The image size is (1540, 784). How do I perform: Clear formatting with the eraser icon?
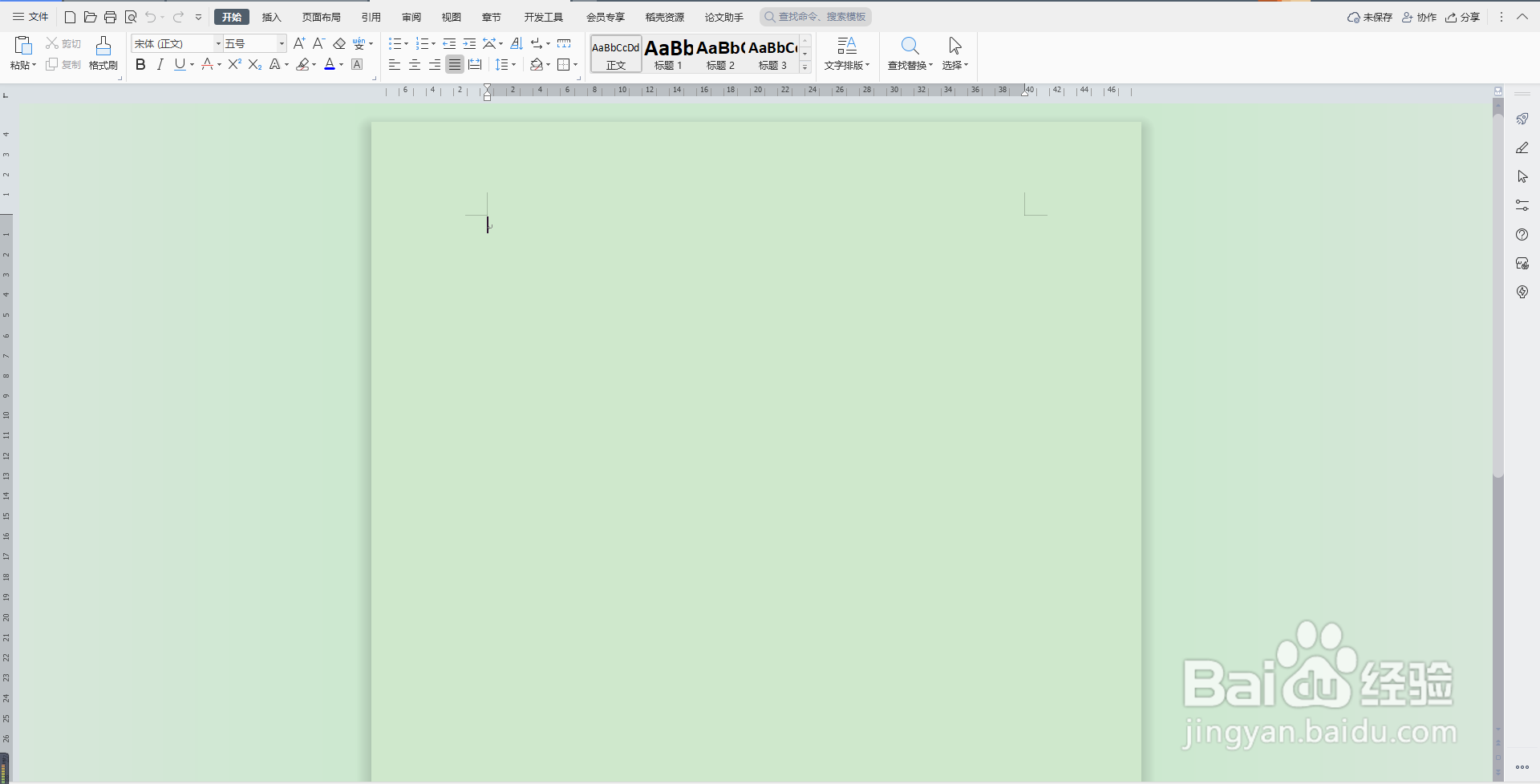point(339,43)
